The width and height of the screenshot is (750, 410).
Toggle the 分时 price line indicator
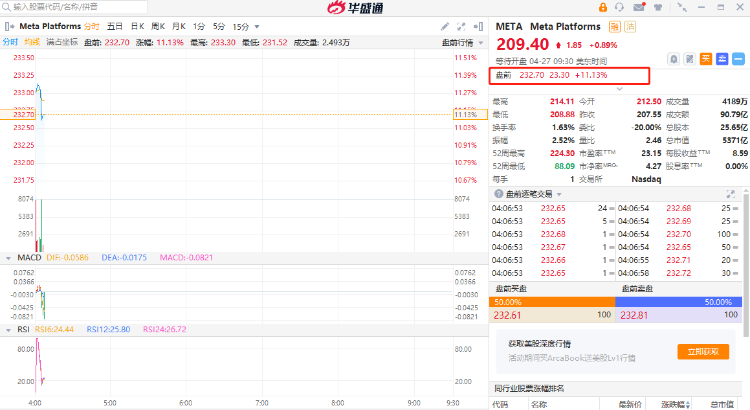[x=10, y=42]
